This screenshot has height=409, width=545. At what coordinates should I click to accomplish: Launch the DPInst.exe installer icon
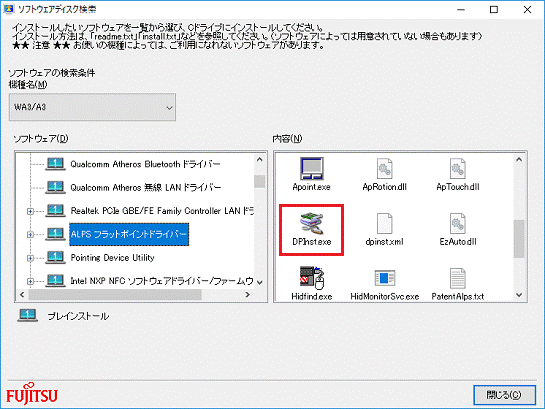[312, 223]
